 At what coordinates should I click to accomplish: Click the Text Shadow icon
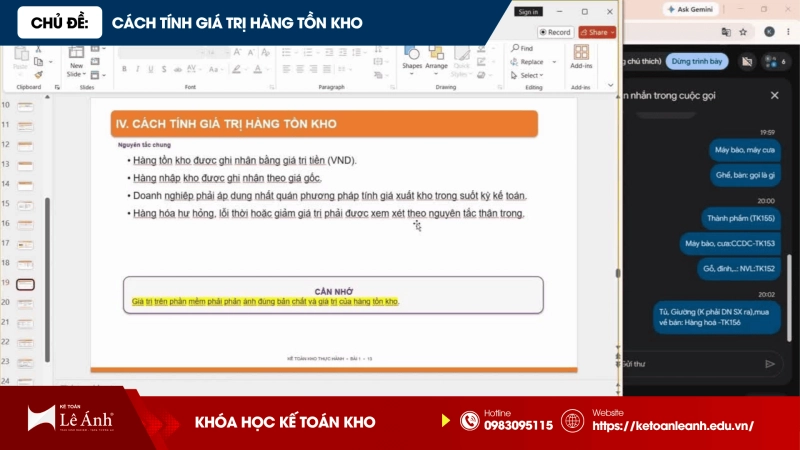tap(164, 69)
